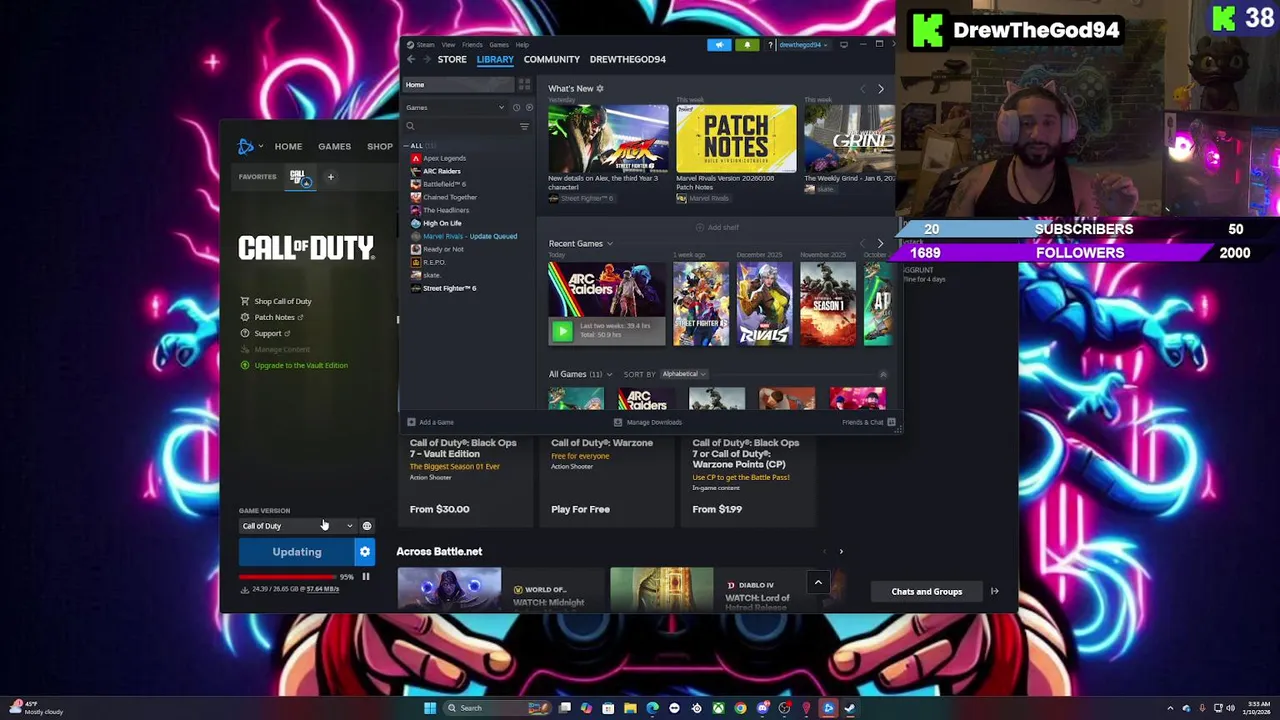Open Steam library advanced filter icon
Screen dimensions: 1280x720
(524, 126)
